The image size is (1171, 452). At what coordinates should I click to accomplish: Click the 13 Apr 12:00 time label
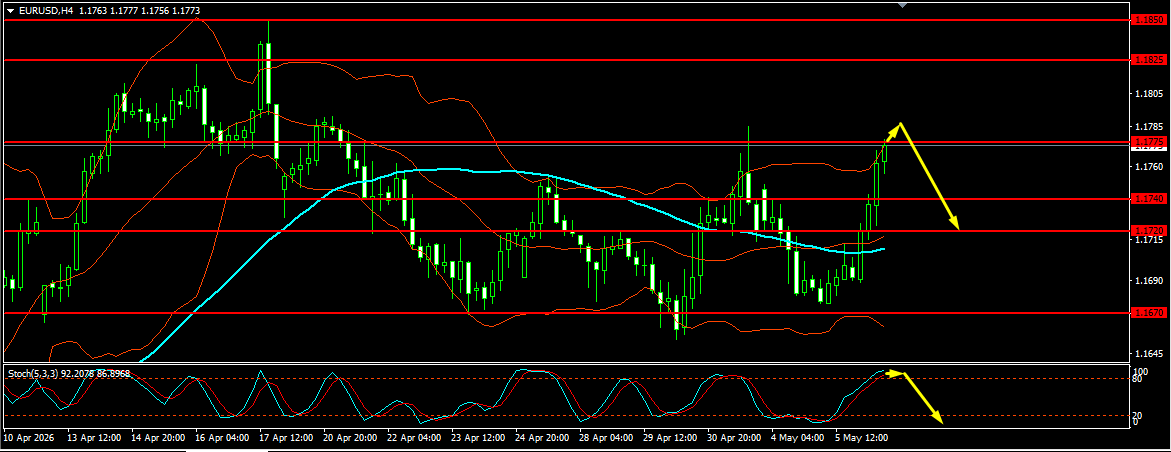(95, 437)
